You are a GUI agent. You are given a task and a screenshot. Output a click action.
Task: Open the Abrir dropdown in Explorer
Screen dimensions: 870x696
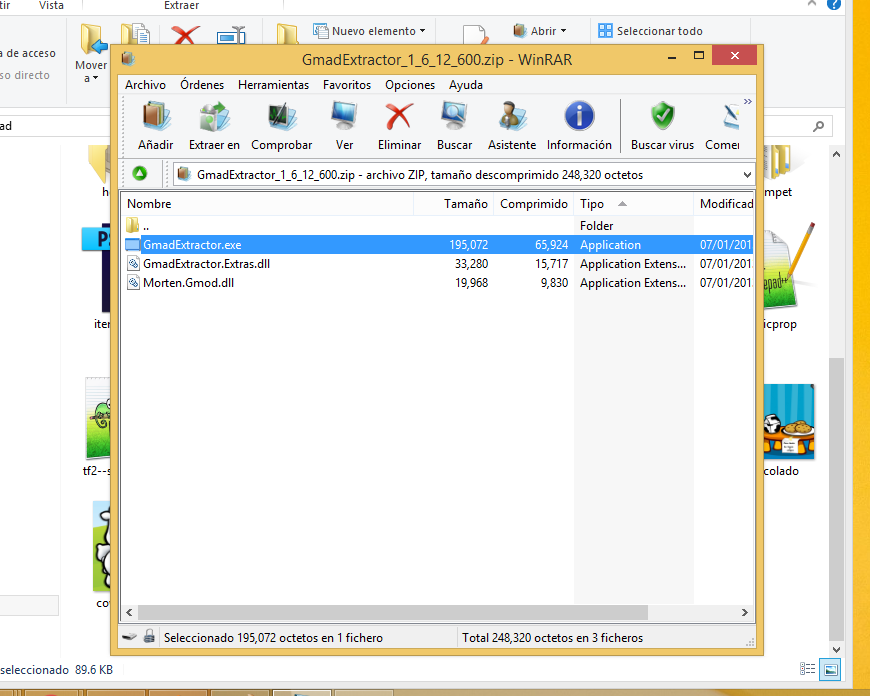540,31
